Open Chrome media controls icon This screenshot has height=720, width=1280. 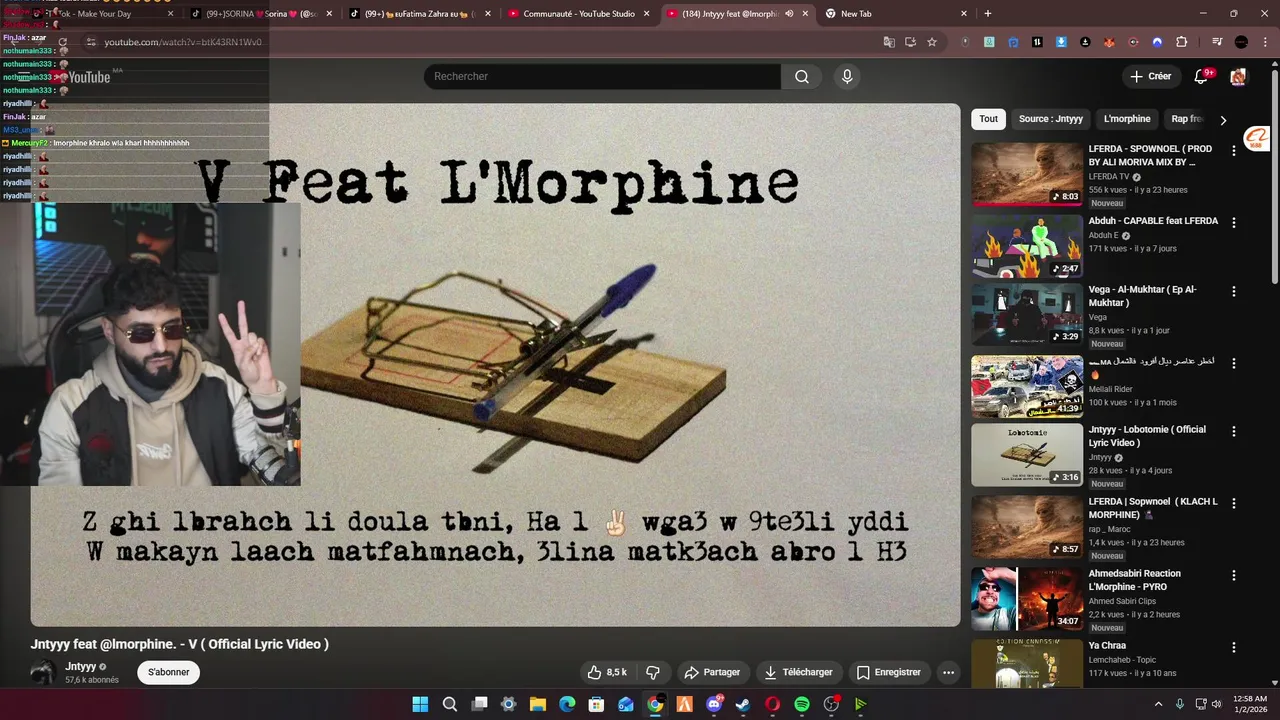coord(1217,42)
